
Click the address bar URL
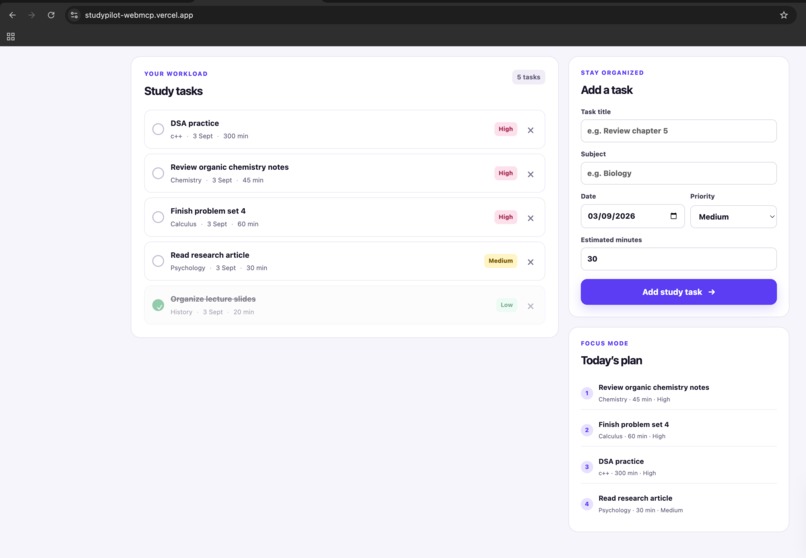pos(139,15)
